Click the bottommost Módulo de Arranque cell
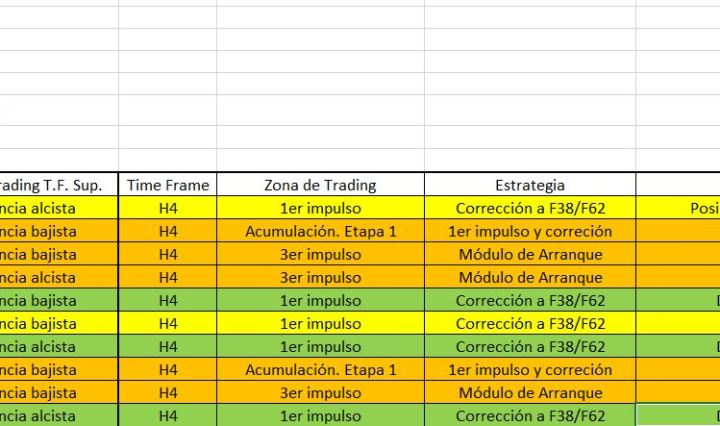This screenshot has height=426, width=720. point(530,393)
